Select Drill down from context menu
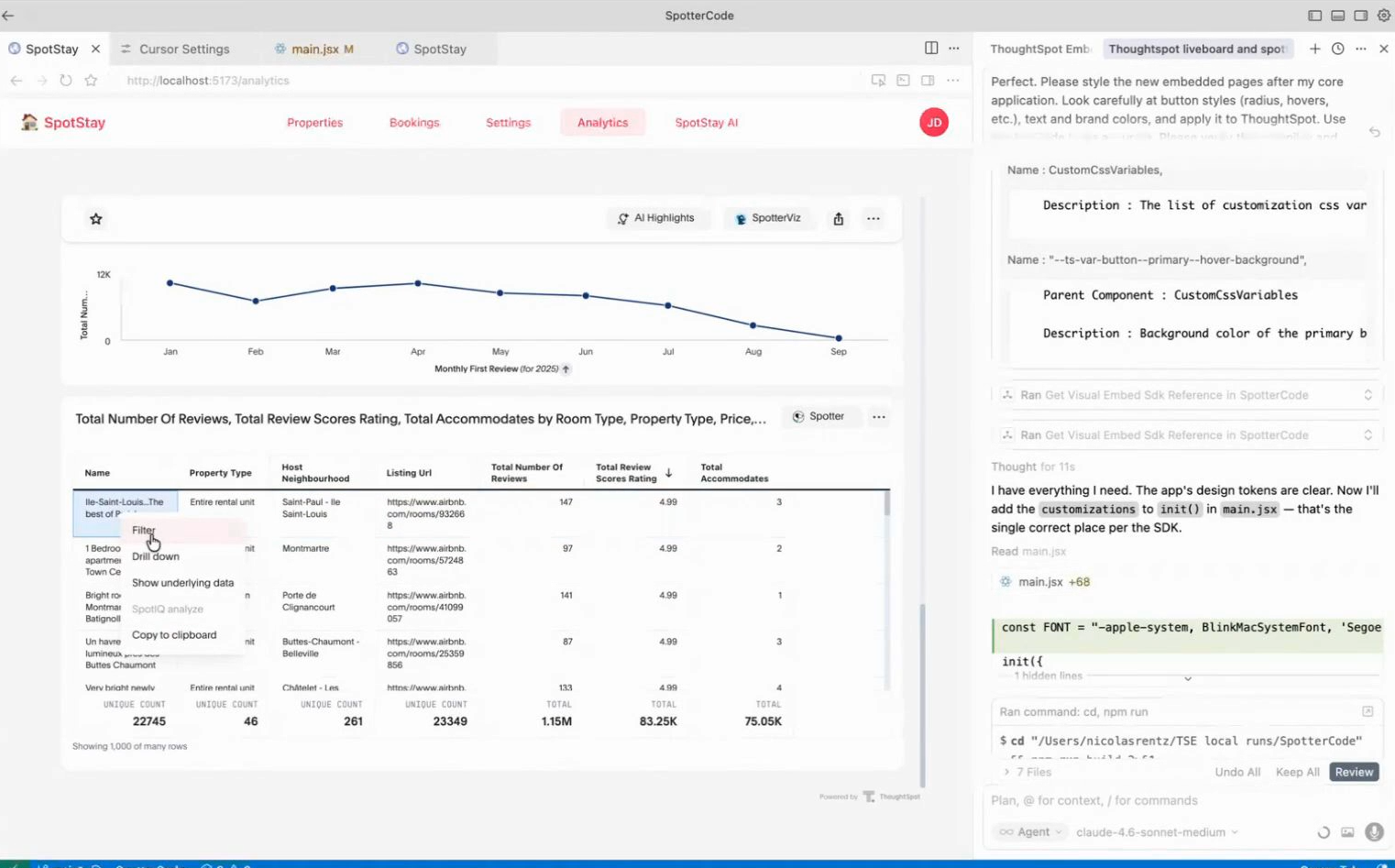Image resolution: width=1395 pixels, height=868 pixels. click(156, 556)
